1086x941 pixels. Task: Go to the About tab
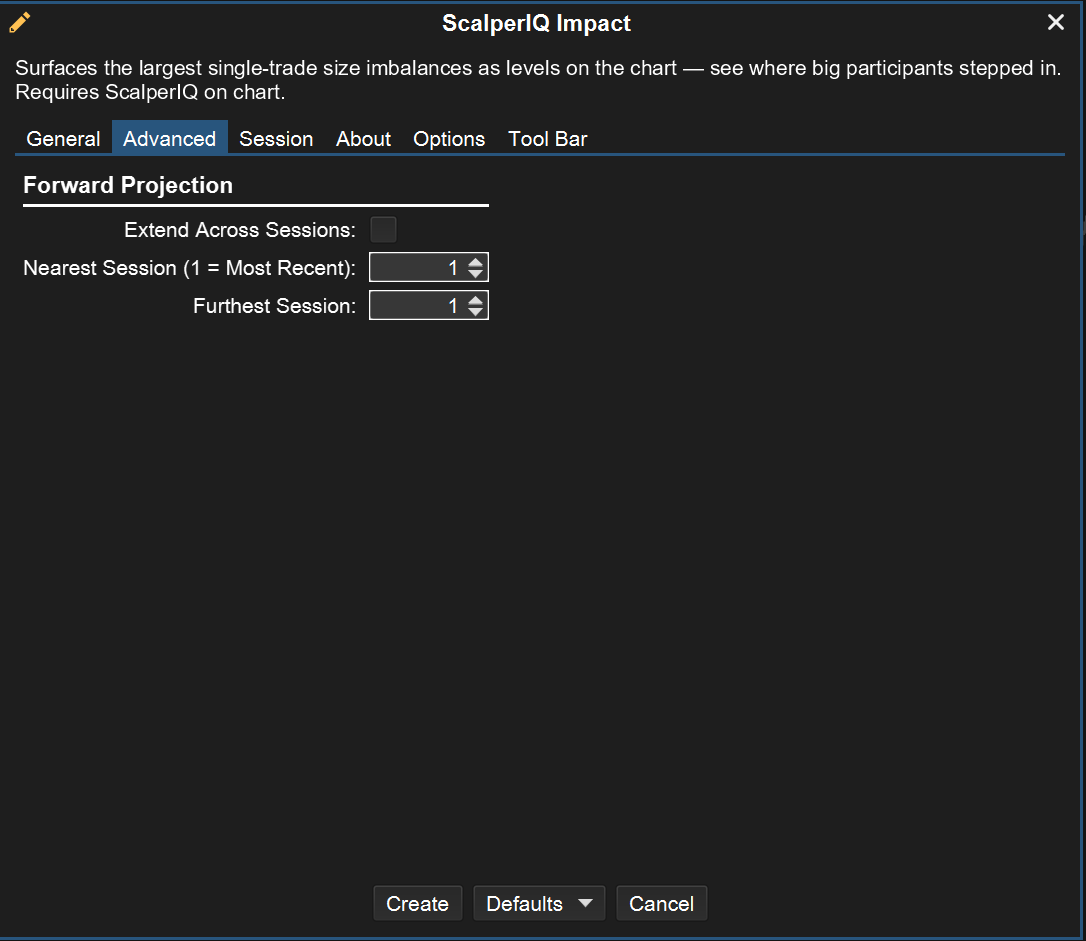(x=364, y=139)
